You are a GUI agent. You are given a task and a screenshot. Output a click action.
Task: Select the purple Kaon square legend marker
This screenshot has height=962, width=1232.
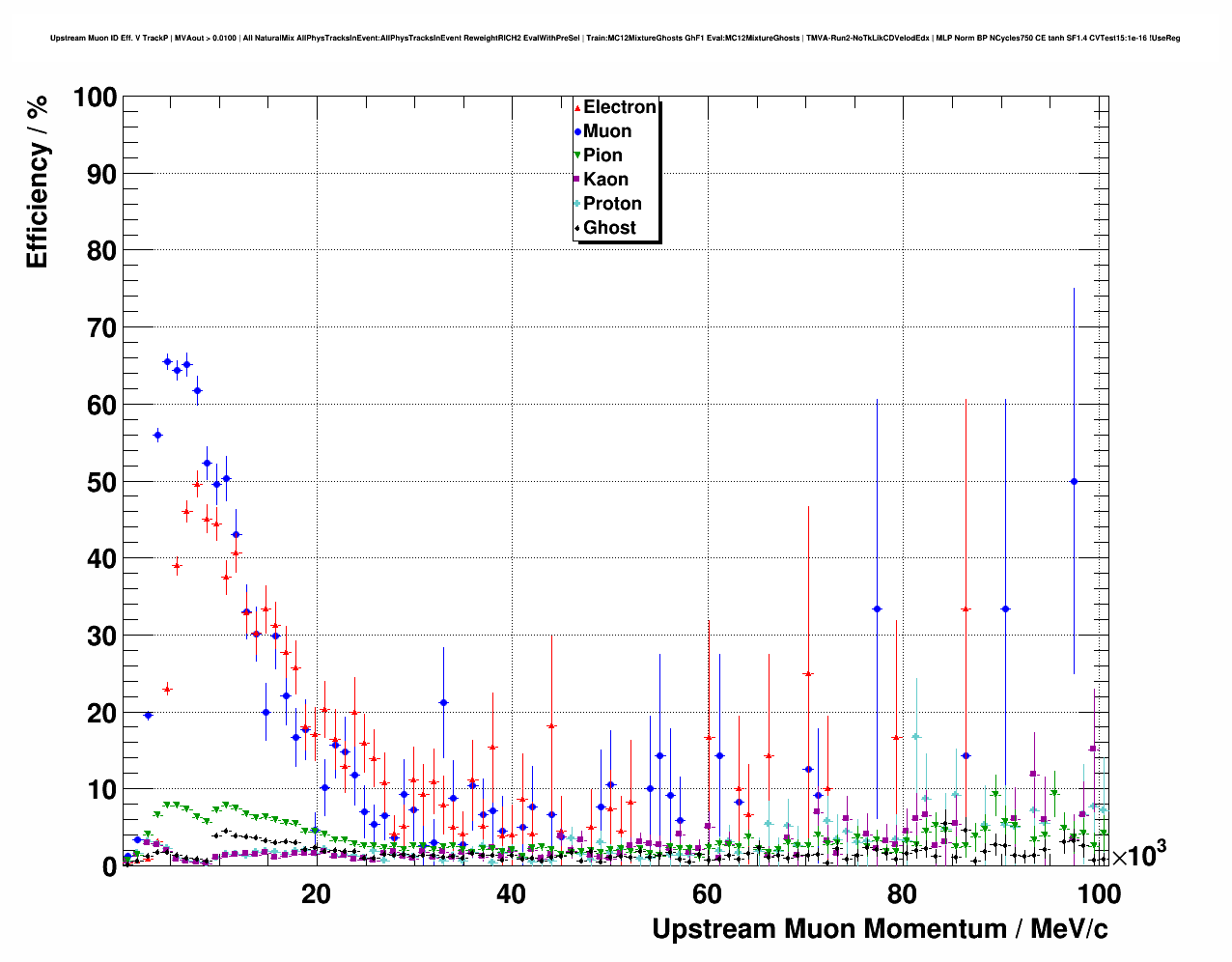pos(577,180)
